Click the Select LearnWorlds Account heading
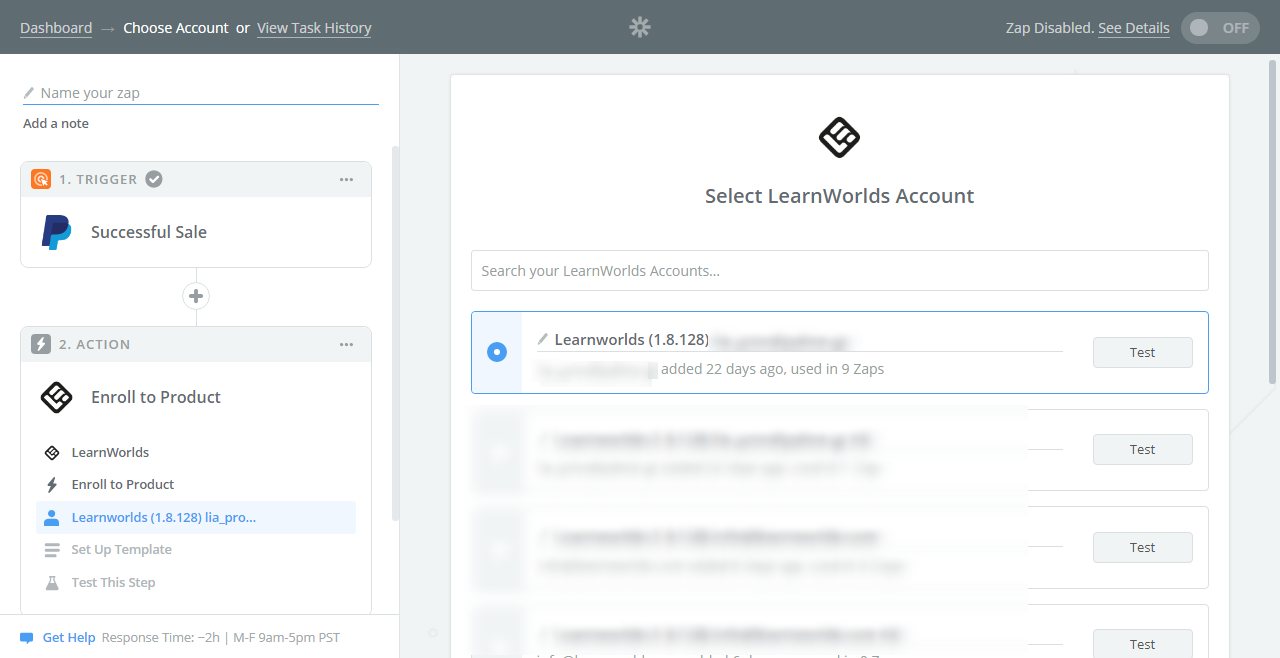This screenshot has height=658, width=1280. 840,196
